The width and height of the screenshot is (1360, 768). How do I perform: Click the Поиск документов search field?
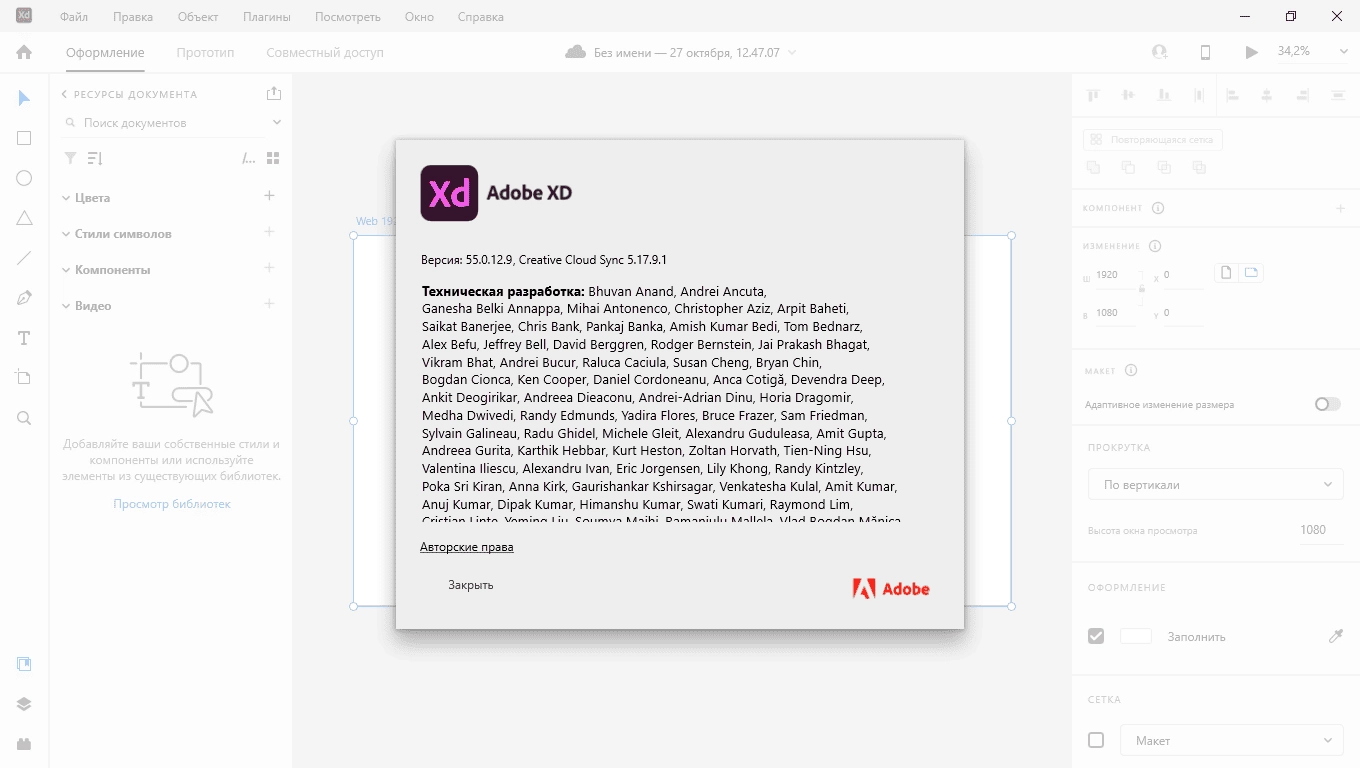coord(165,123)
